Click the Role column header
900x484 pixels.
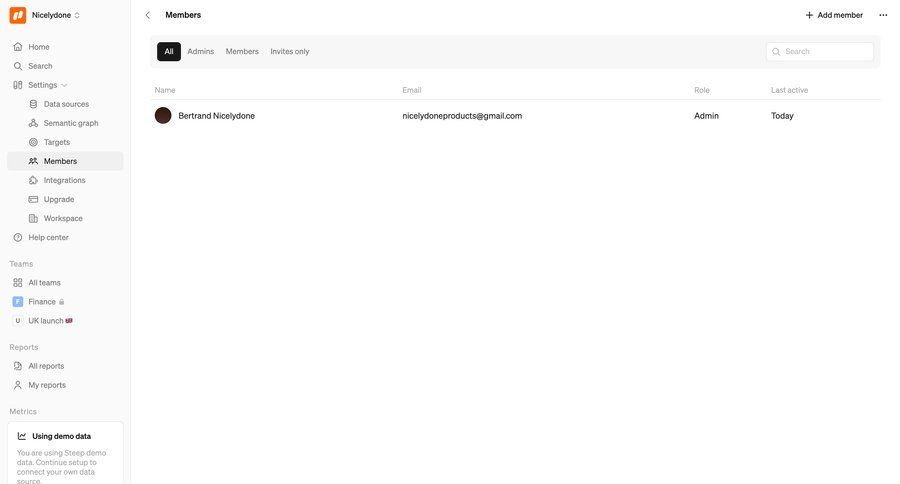click(701, 90)
